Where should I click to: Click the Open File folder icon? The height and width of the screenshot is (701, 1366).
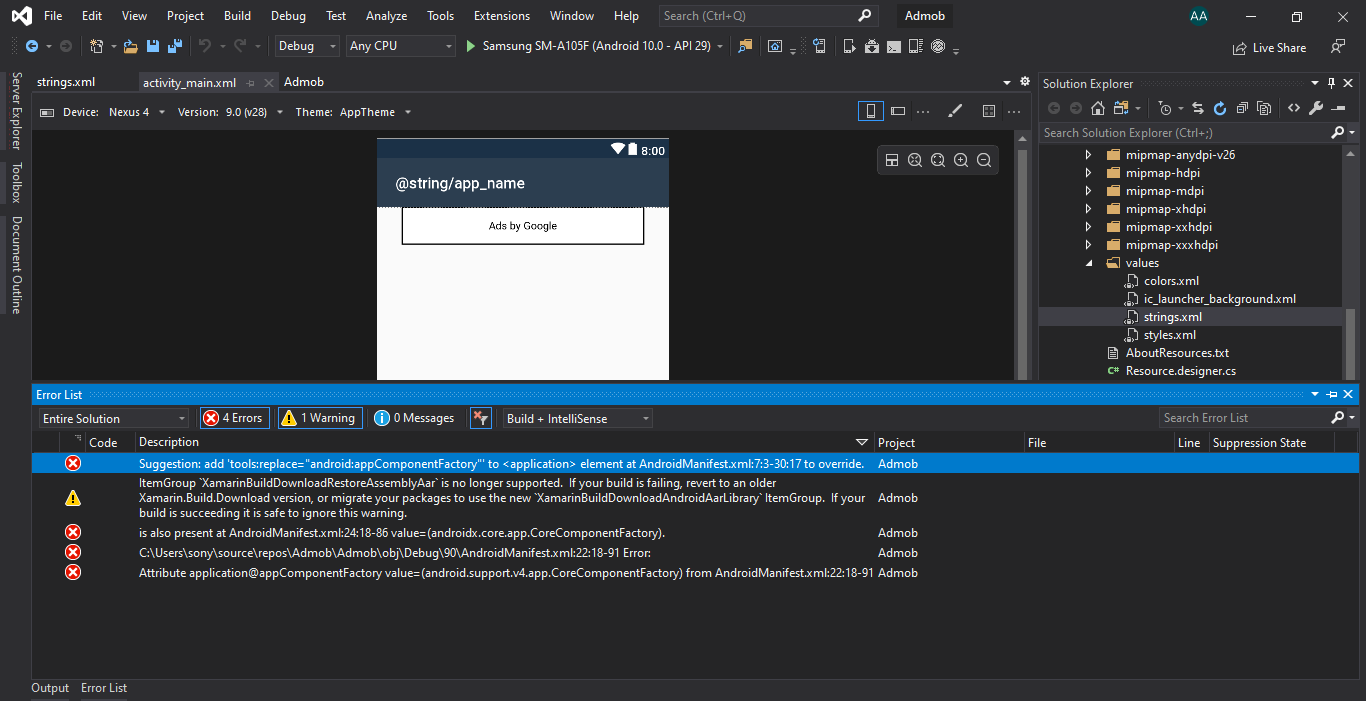point(130,46)
